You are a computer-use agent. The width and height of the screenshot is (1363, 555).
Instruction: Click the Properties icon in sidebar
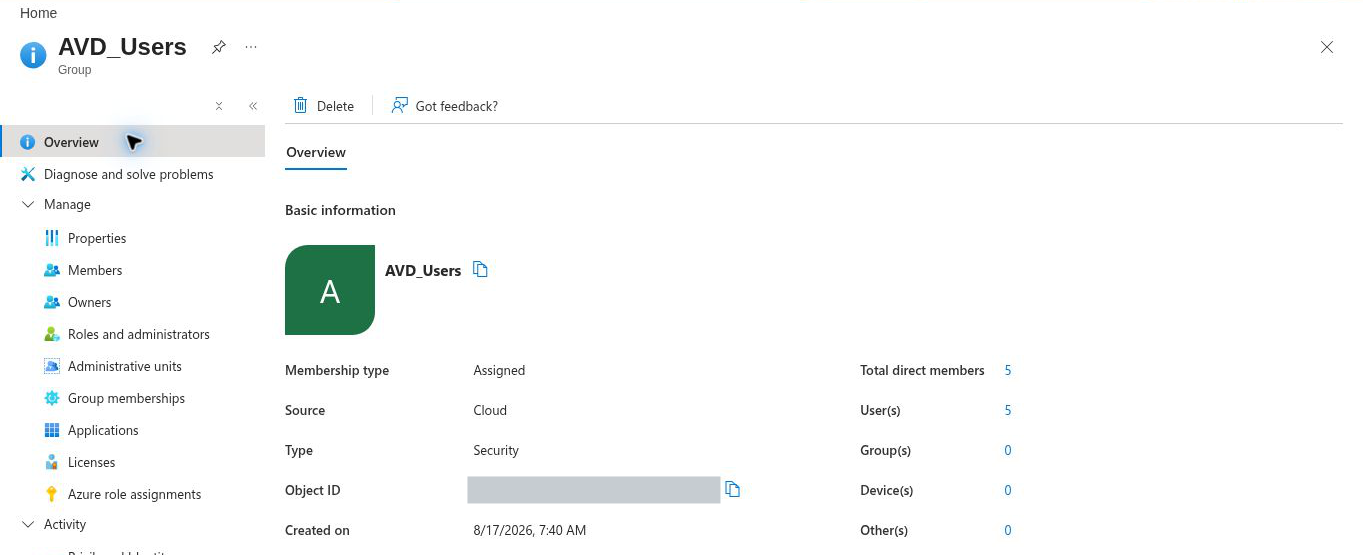point(52,238)
